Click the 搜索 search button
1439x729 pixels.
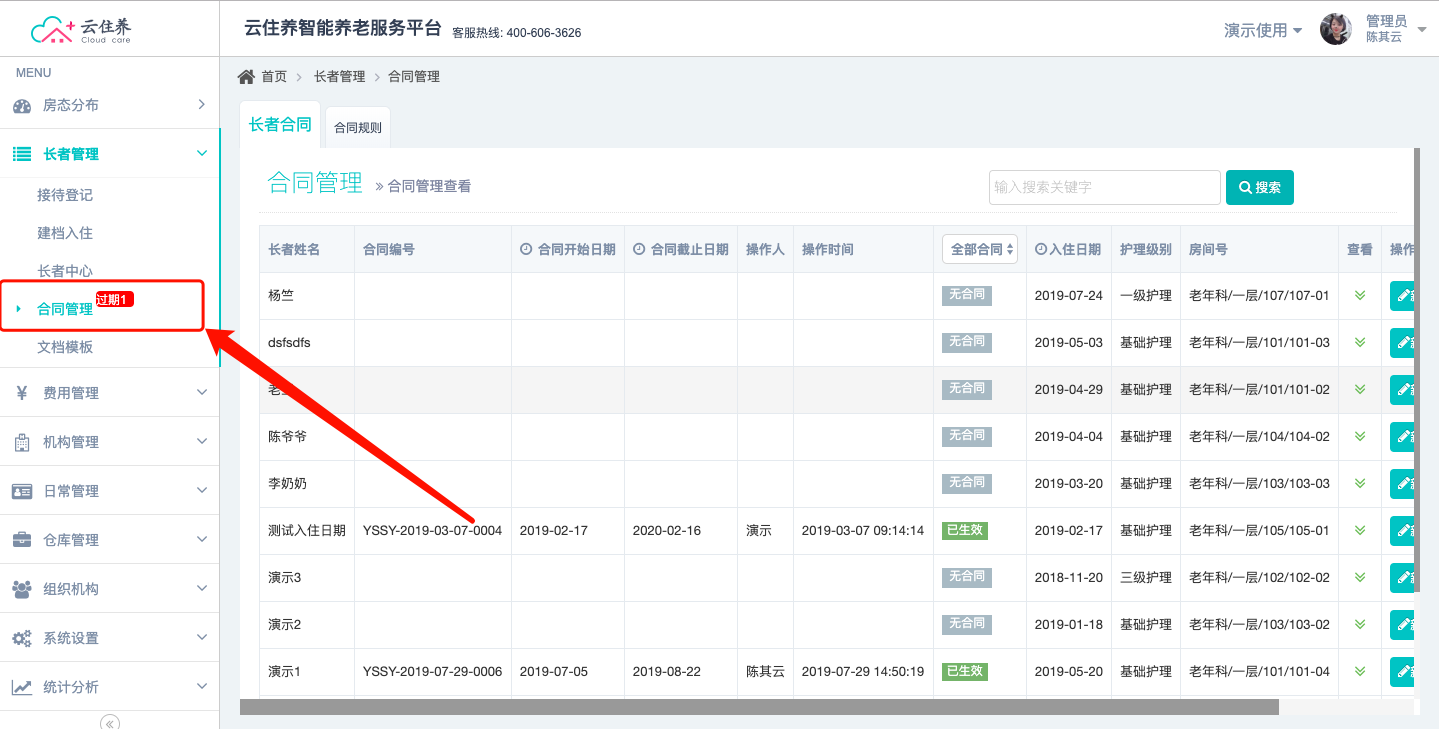pyautogui.click(x=1259, y=187)
